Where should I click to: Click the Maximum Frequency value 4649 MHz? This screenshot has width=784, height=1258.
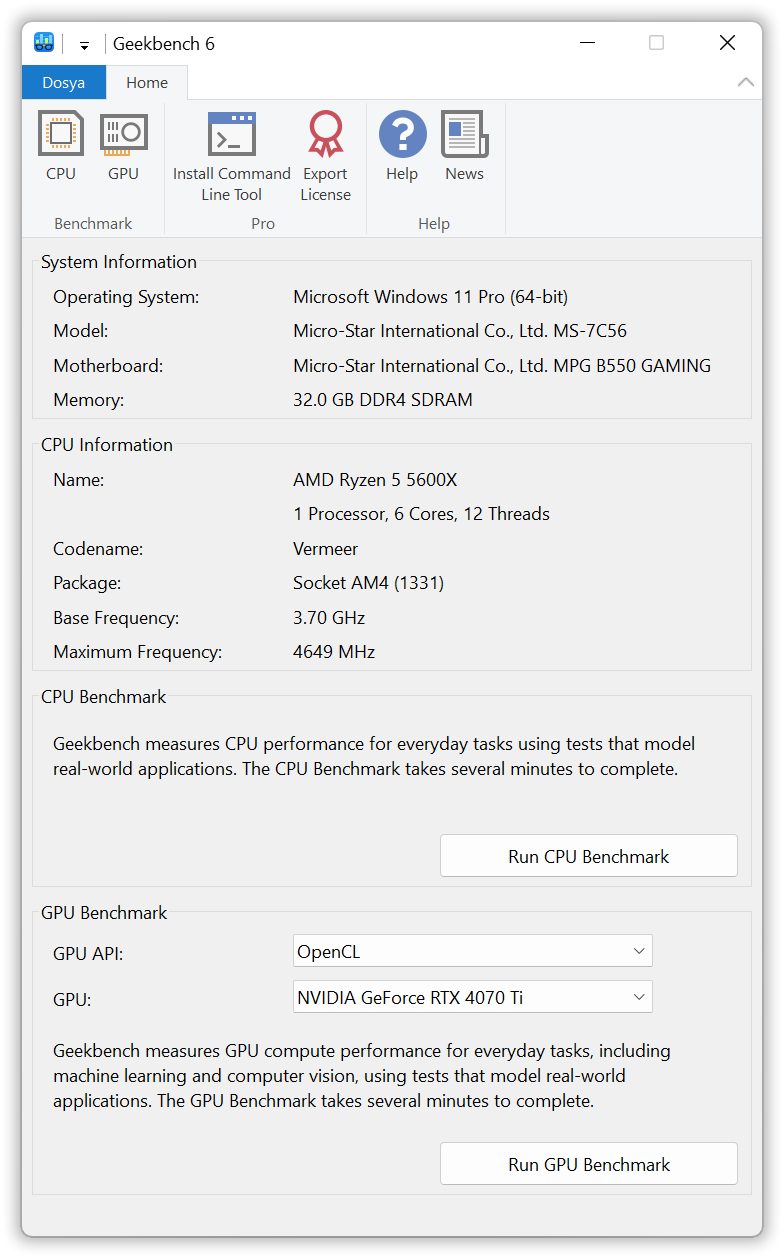tap(334, 652)
